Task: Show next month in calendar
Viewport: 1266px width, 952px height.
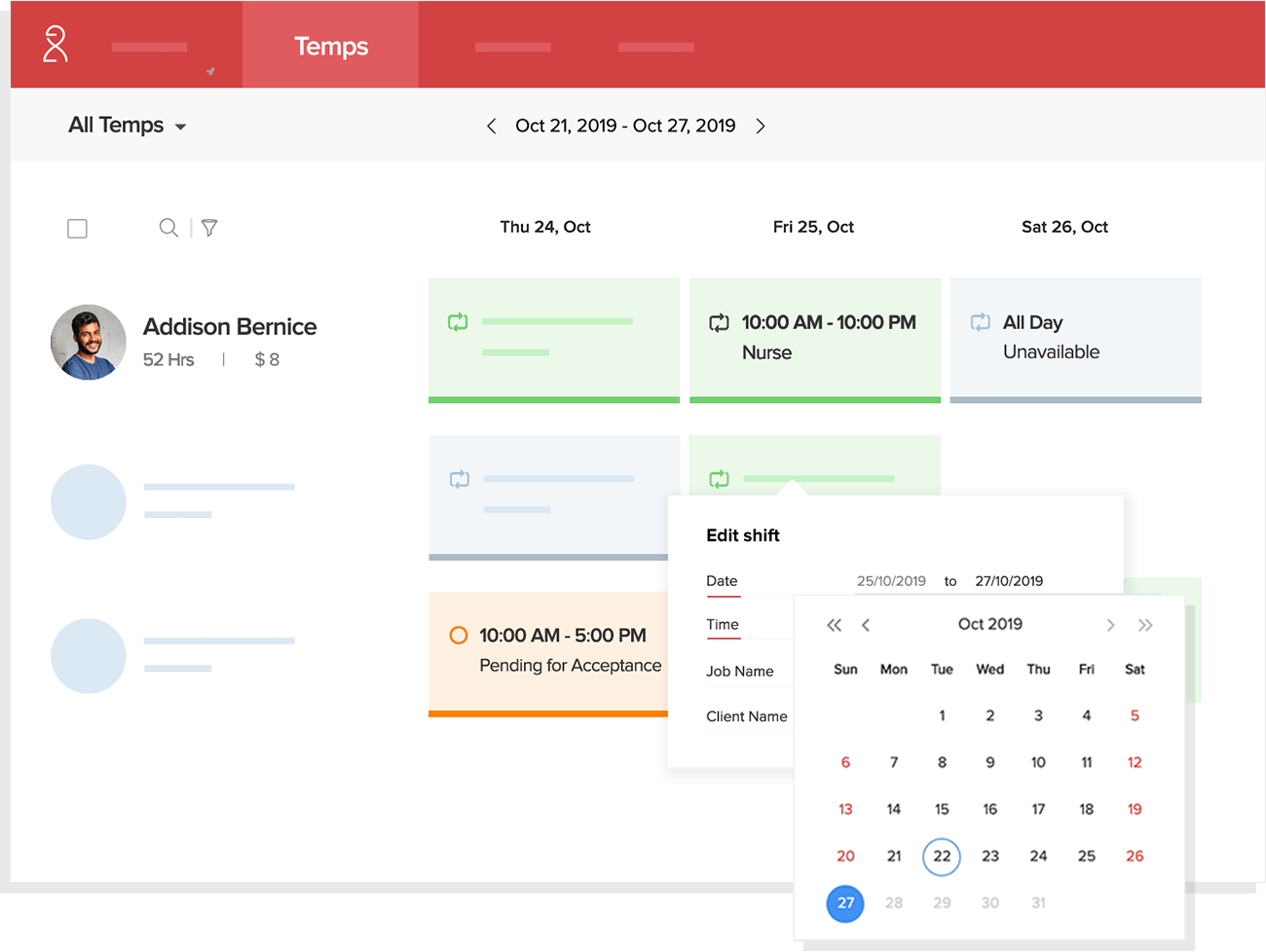Action: (x=1110, y=625)
